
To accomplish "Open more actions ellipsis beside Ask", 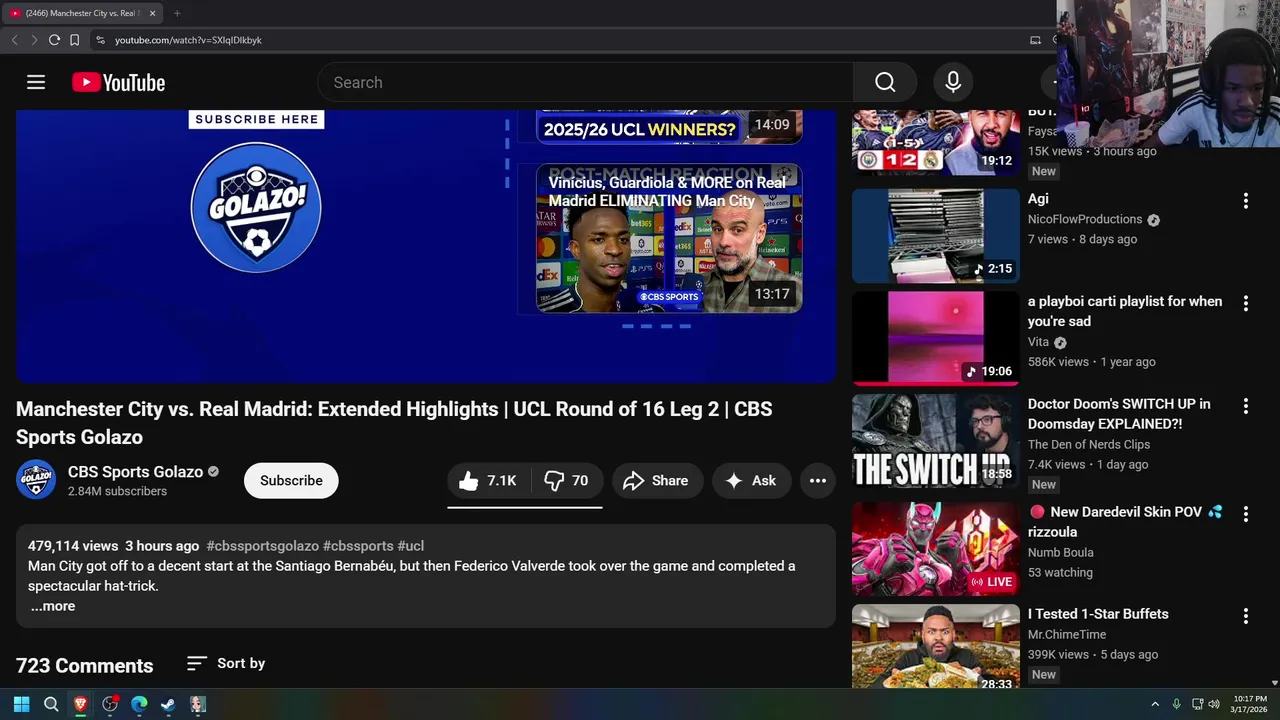I will 817,481.
